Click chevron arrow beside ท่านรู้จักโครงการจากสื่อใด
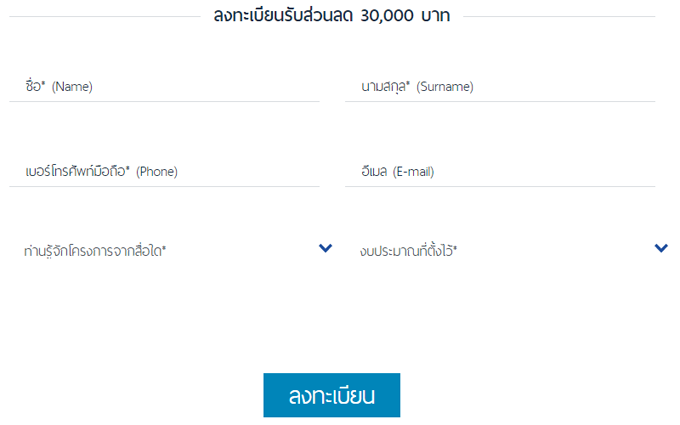This screenshot has height=425, width=680. point(325,248)
